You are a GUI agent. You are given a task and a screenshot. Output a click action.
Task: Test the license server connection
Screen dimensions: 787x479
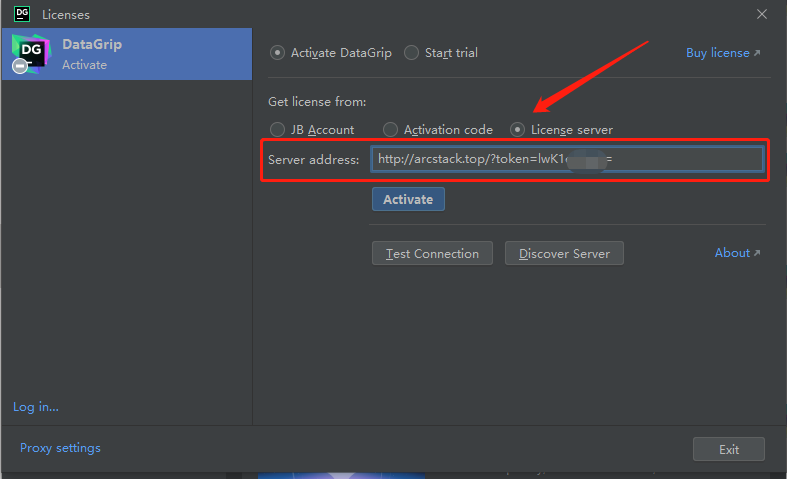pos(432,253)
